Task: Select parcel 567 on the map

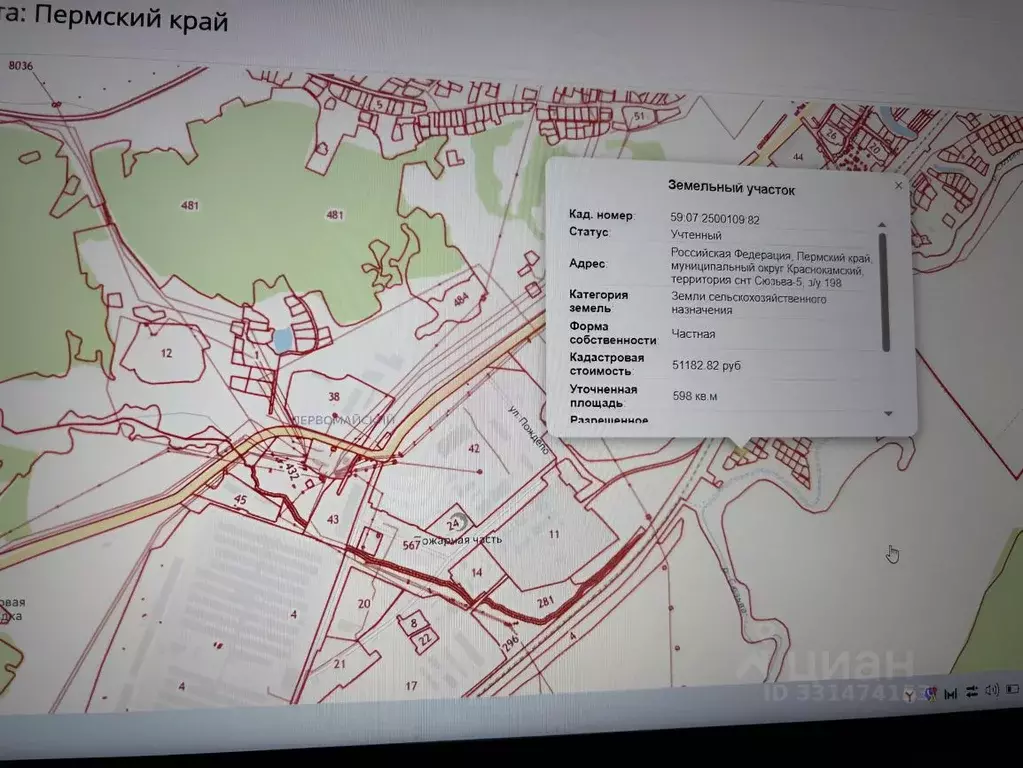Action: (411, 545)
